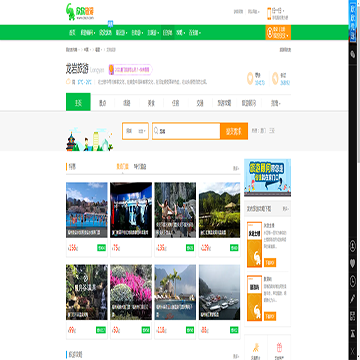360x360 pixels.
Task: Open the palm tree pool thumbnail priced ¥116
Action: coord(175,292)
